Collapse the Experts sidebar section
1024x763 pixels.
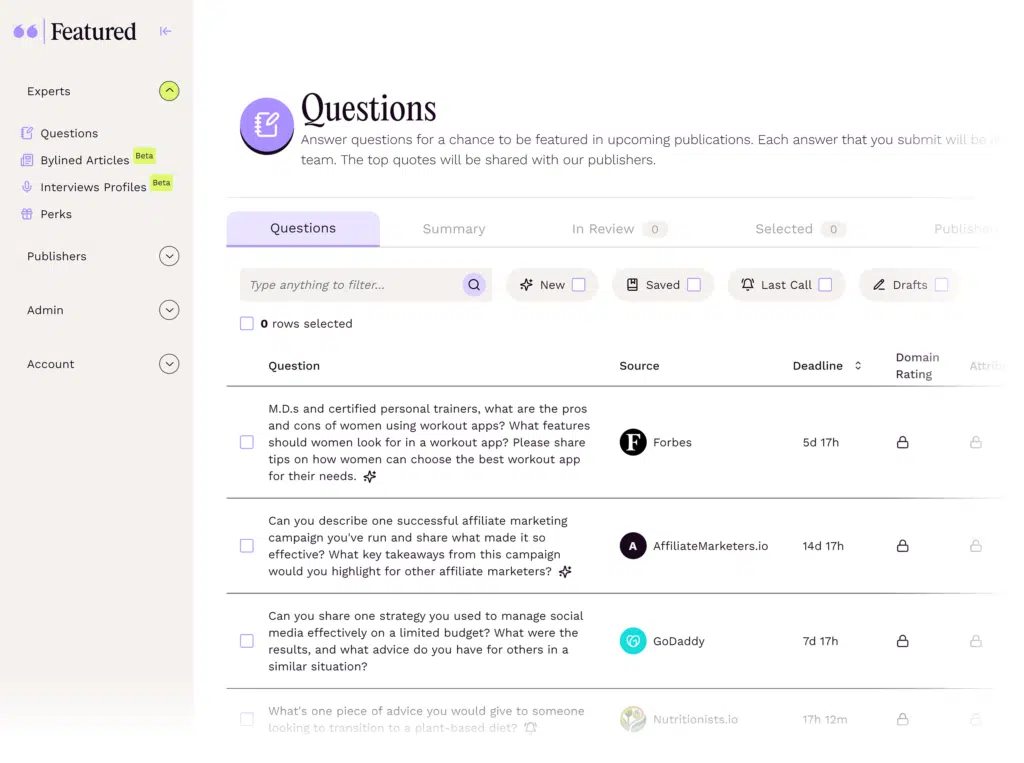coord(169,91)
